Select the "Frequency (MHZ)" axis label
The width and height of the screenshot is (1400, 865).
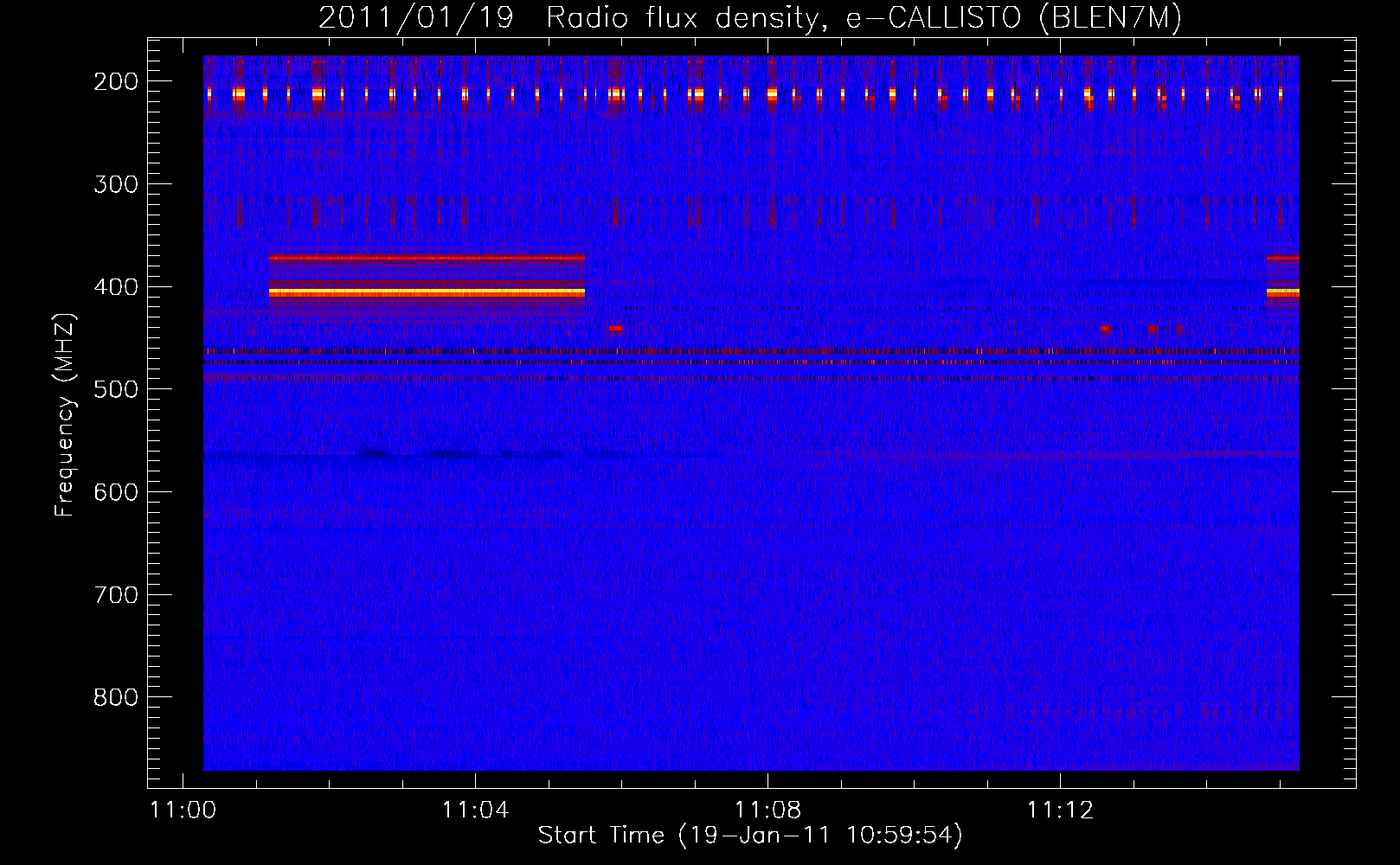point(65,415)
